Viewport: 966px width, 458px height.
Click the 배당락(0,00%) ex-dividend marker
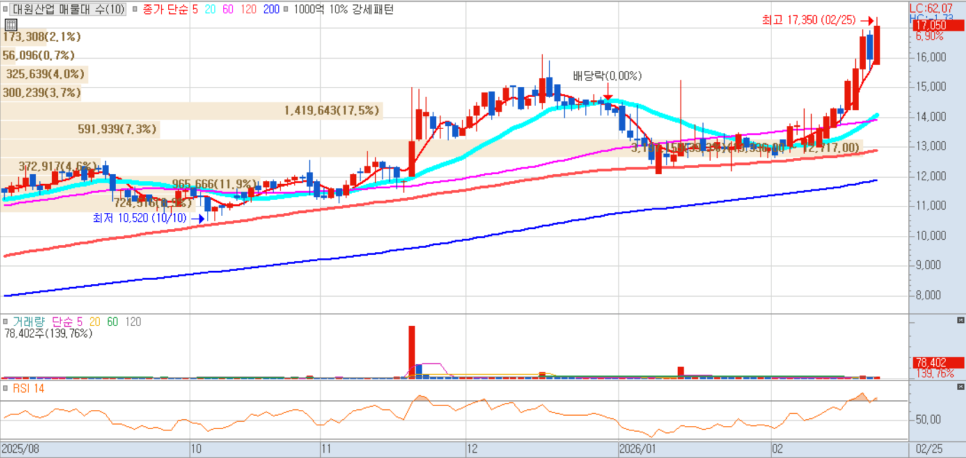point(607,76)
